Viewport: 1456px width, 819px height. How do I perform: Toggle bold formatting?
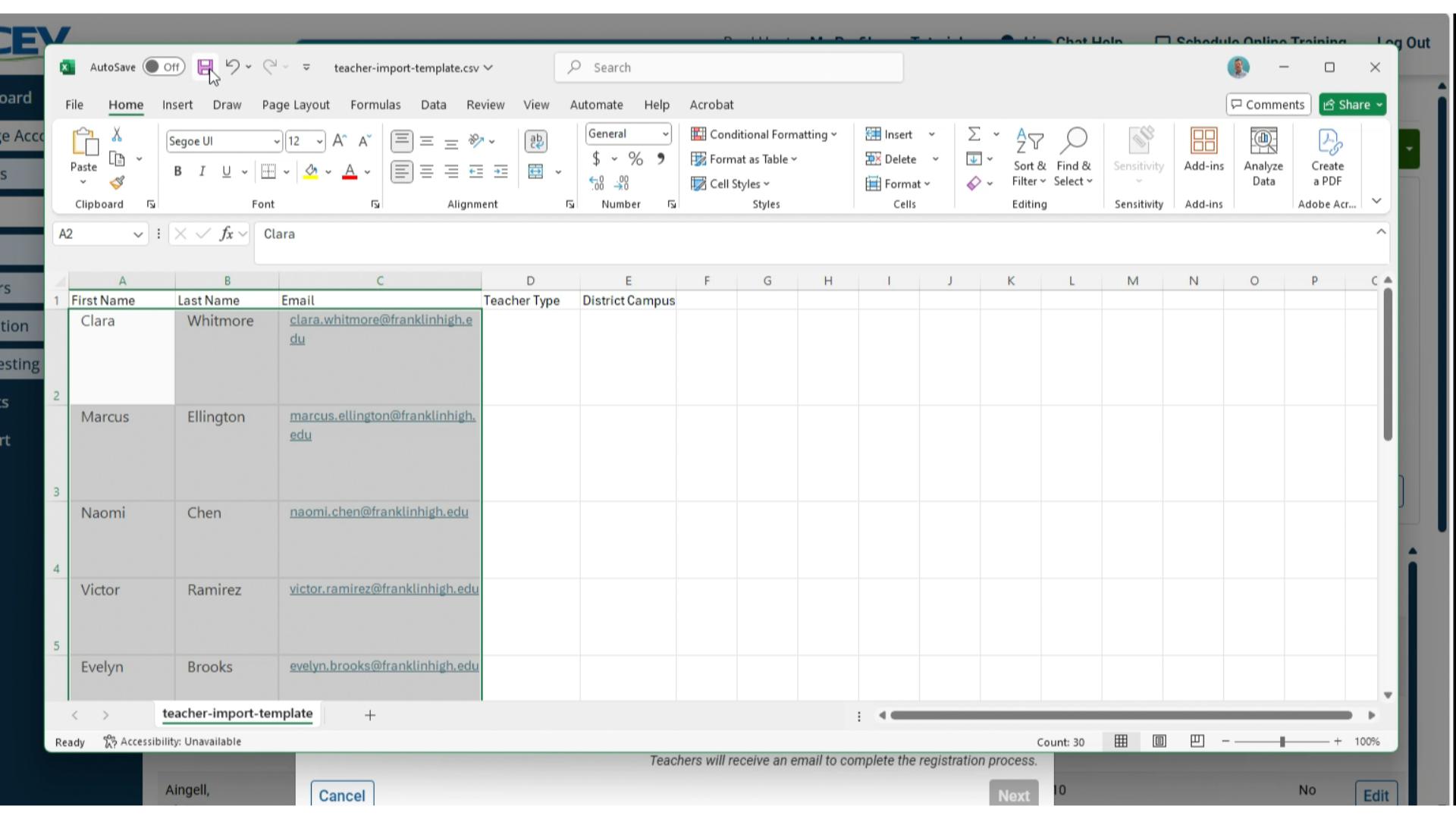point(177,171)
